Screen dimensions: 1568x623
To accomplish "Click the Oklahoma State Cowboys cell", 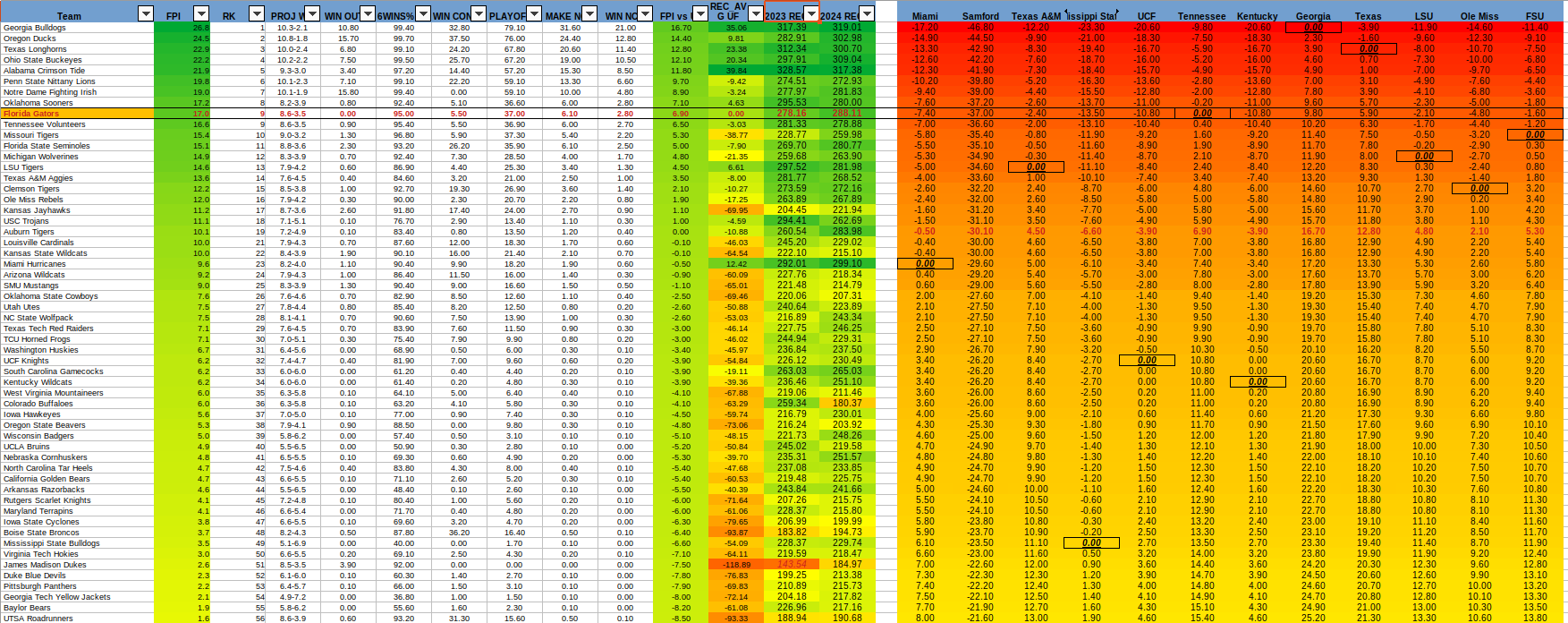I will pyautogui.click(x=77, y=296).
